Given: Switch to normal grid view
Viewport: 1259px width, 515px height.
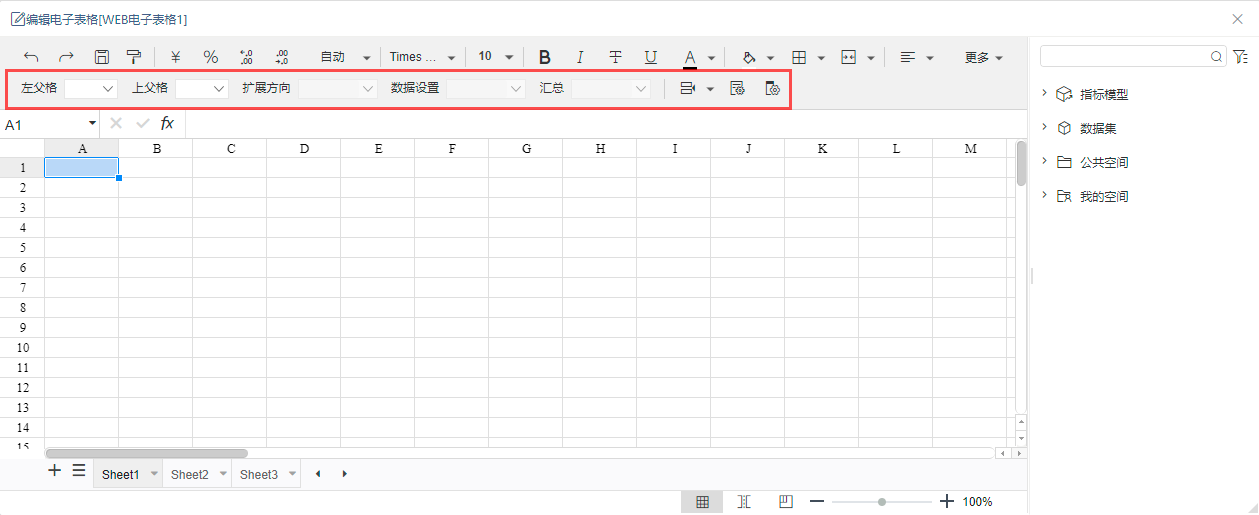Looking at the screenshot, I should tap(702, 502).
